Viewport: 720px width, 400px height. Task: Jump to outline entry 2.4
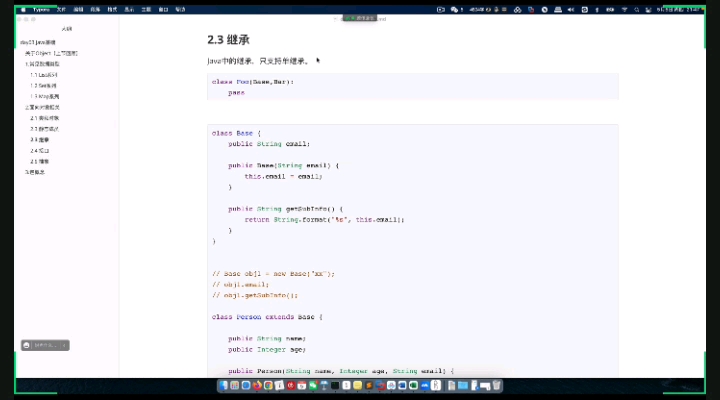pyautogui.click(x=39, y=151)
